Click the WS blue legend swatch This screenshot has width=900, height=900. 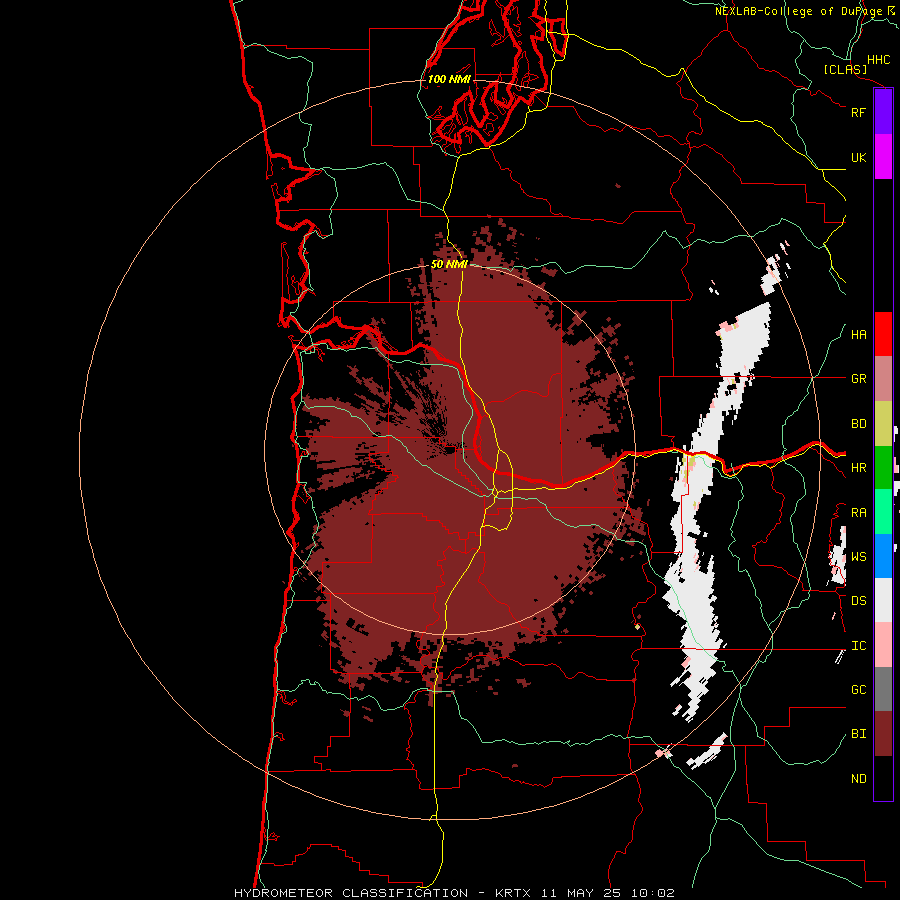(x=883, y=556)
